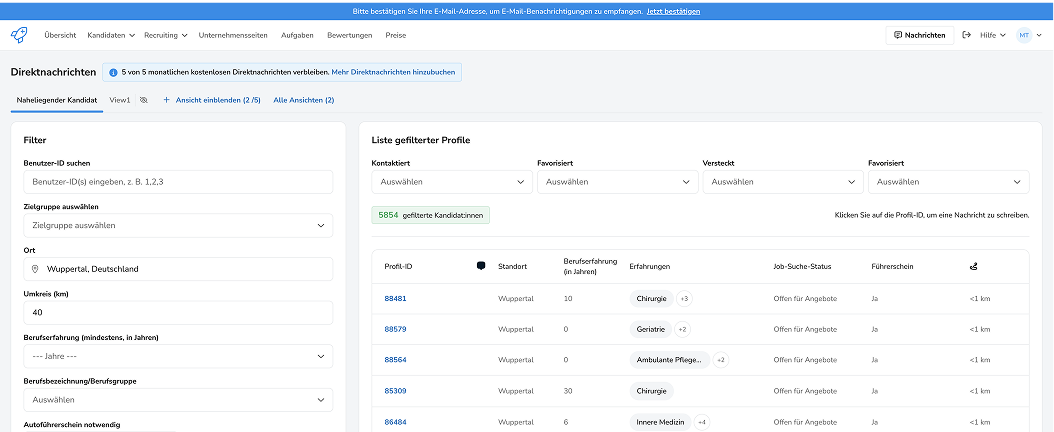Screen dimensions: 1054x432
Task: Click the Jetzt bestätigen link
Action: click(673, 11)
